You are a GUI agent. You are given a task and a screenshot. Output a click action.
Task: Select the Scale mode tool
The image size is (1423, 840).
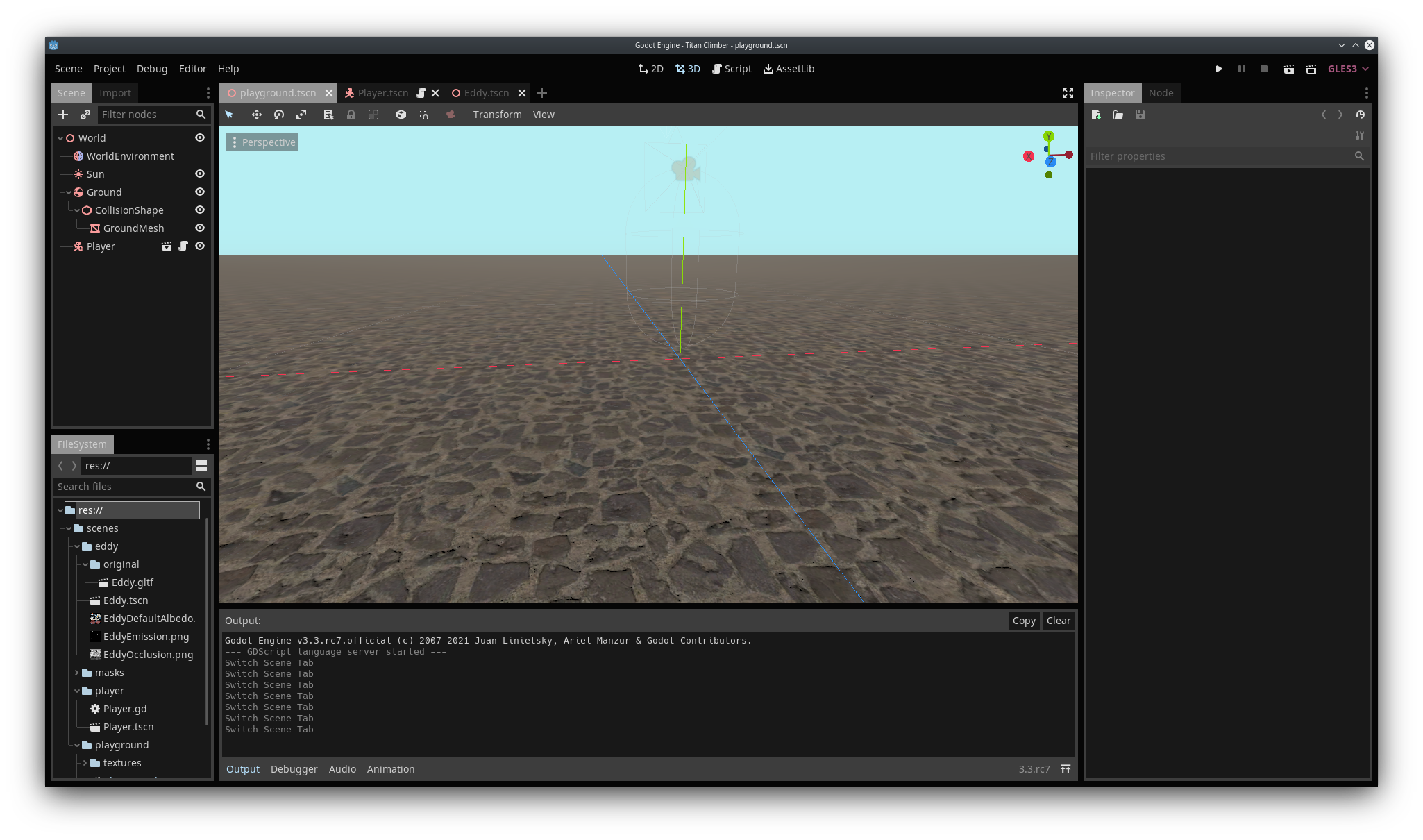click(x=301, y=115)
